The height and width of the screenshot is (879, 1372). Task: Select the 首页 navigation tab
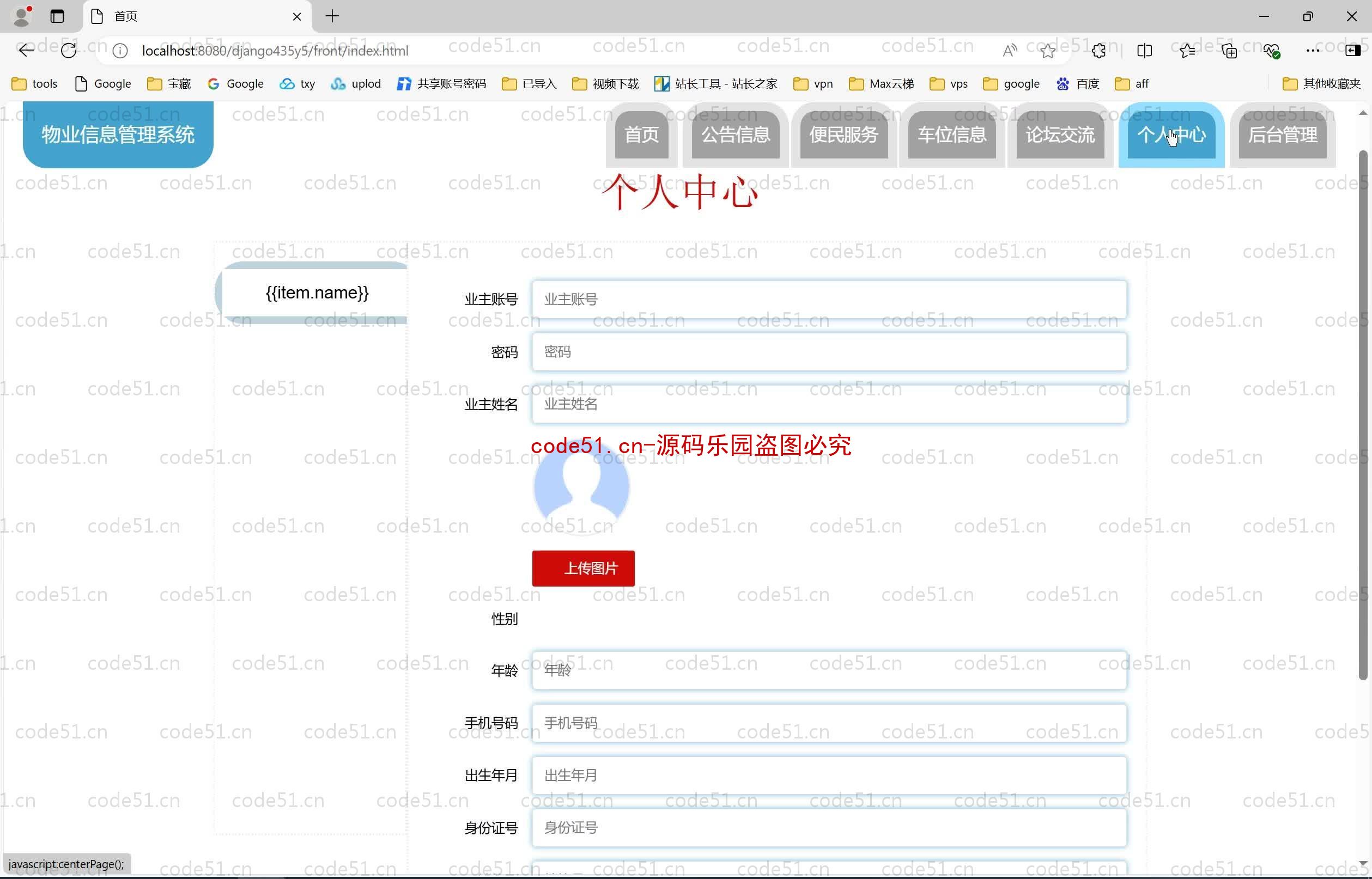(x=641, y=135)
